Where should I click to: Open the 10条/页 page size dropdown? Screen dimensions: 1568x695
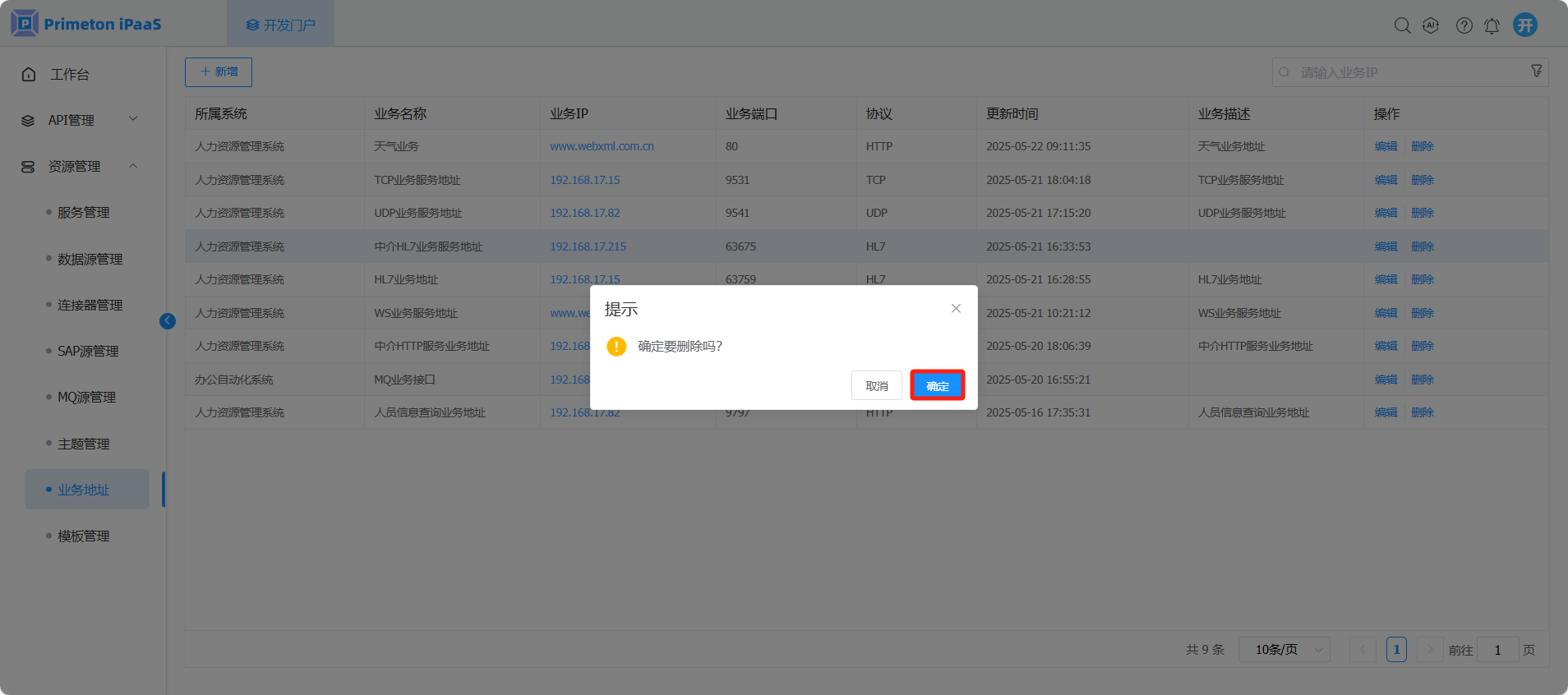1284,650
